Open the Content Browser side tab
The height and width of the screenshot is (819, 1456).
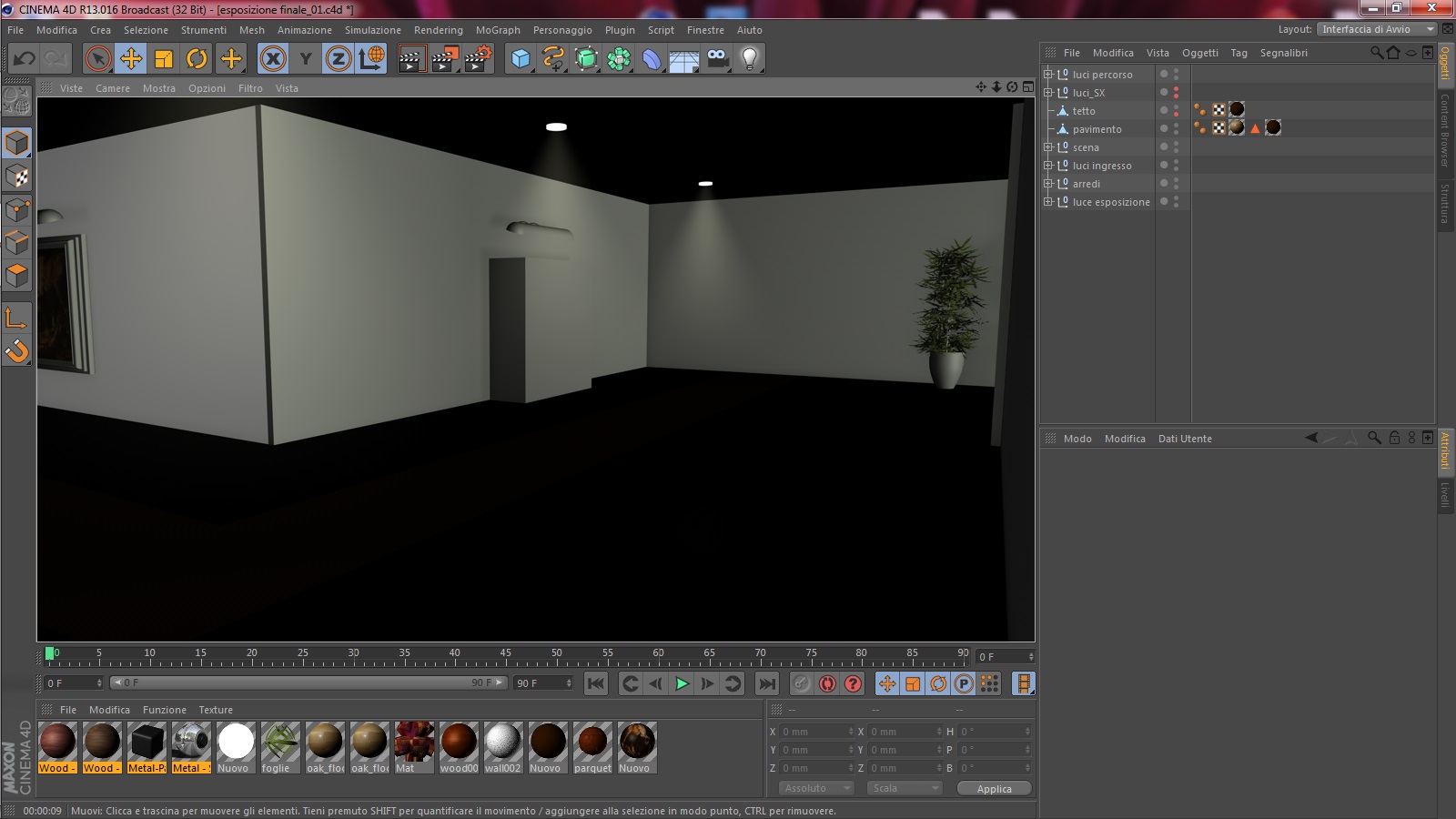point(1445,130)
